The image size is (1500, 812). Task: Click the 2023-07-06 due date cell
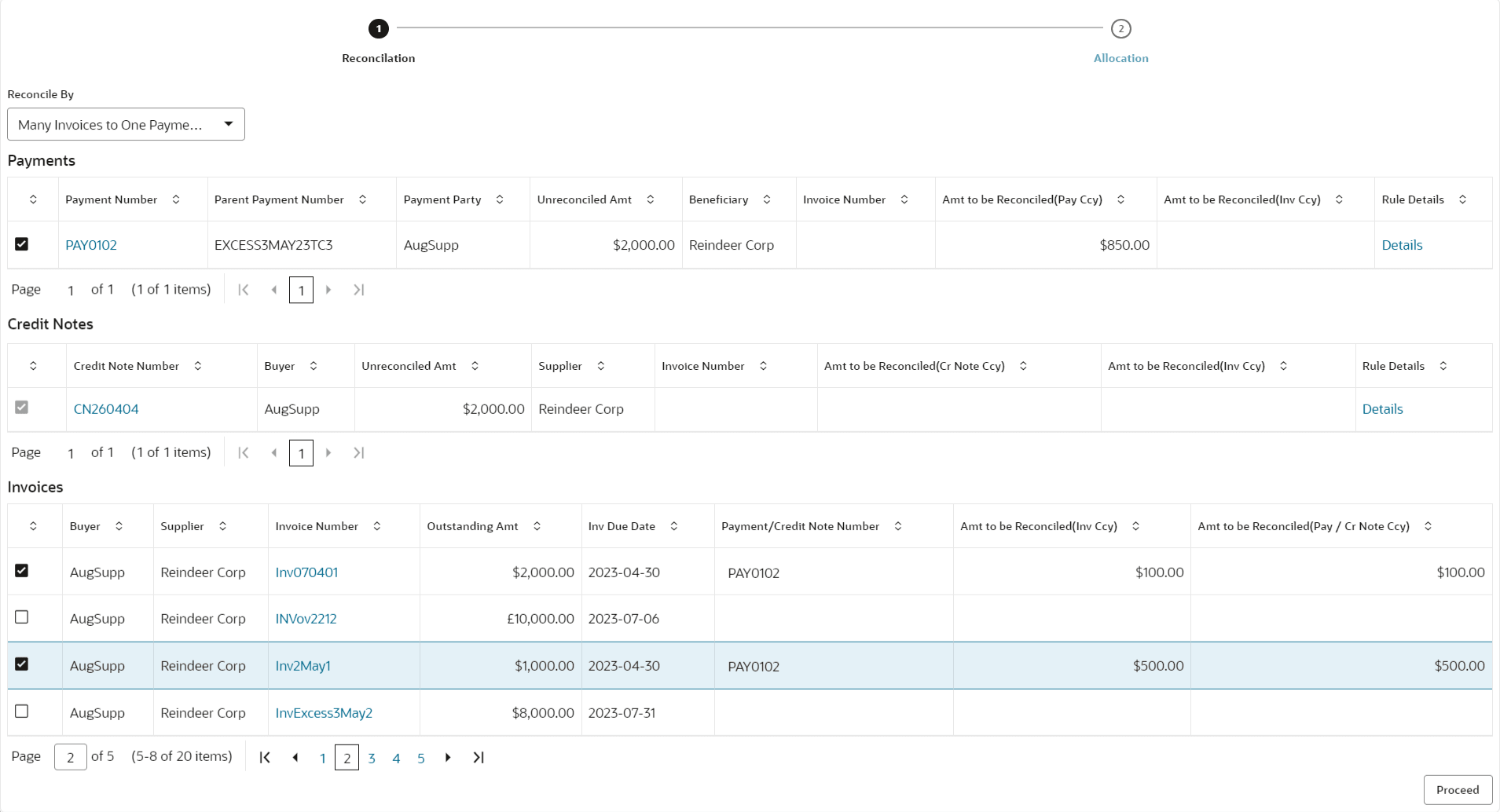648,619
